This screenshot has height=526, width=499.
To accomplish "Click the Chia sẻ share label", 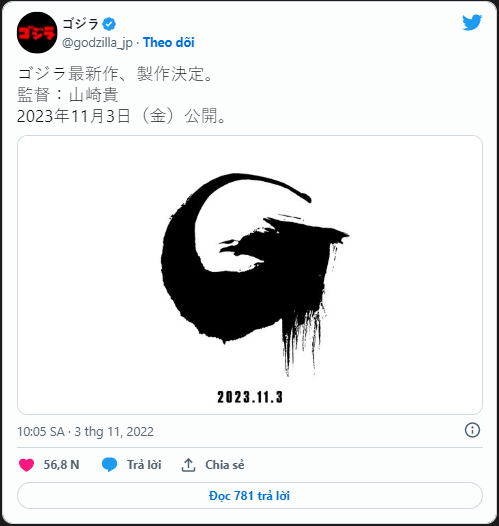I will tap(225, 465).
